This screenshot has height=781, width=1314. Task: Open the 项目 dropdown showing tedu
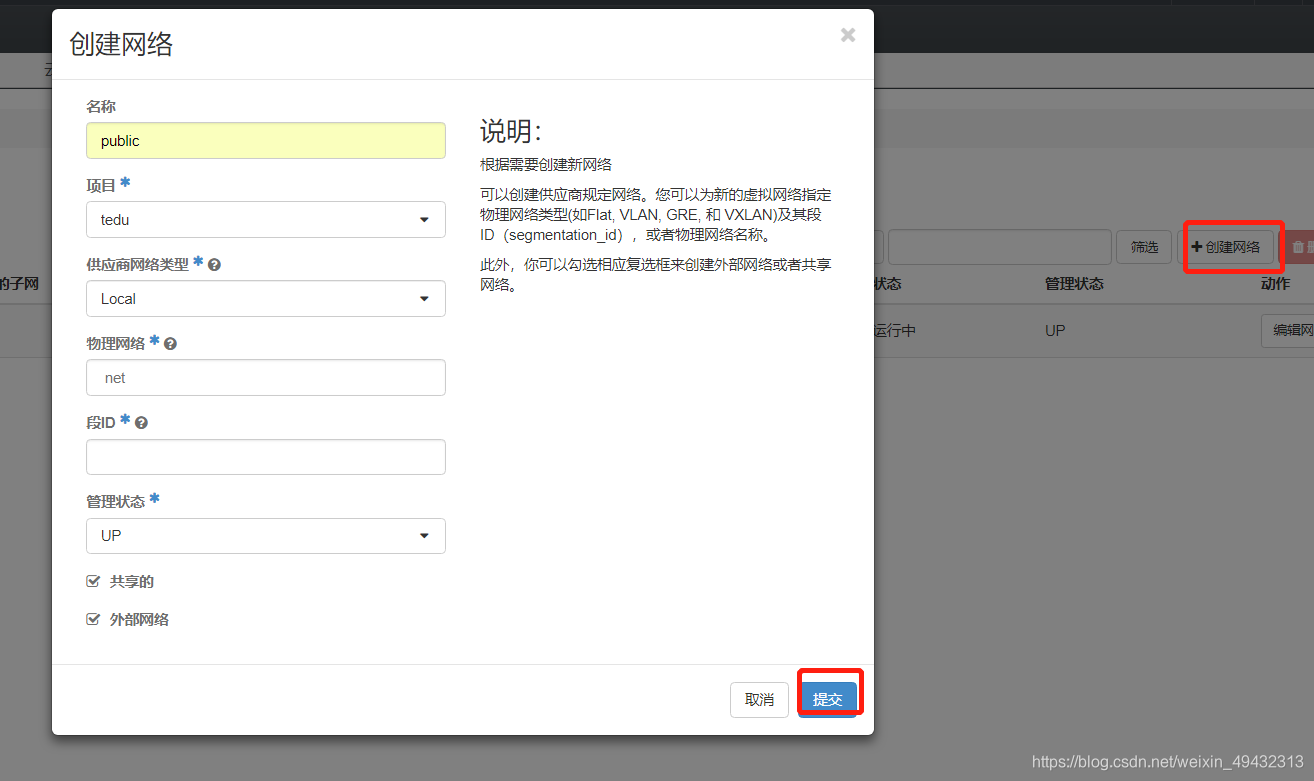coord(266,219)
